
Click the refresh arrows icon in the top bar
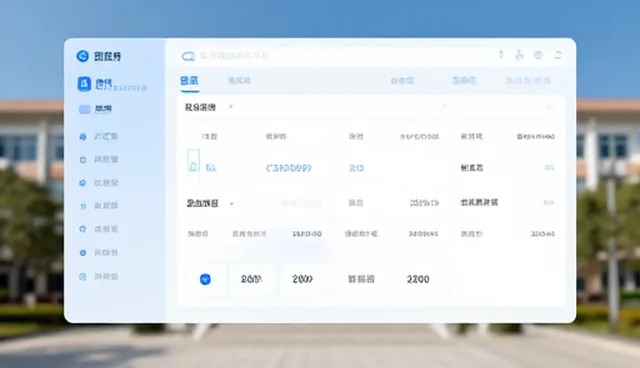pyautogui.click(x=558, y=55)
